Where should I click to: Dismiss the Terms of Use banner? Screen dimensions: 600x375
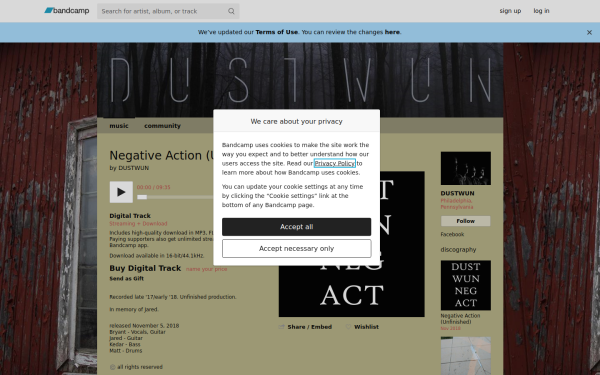[x=589, y=33]
